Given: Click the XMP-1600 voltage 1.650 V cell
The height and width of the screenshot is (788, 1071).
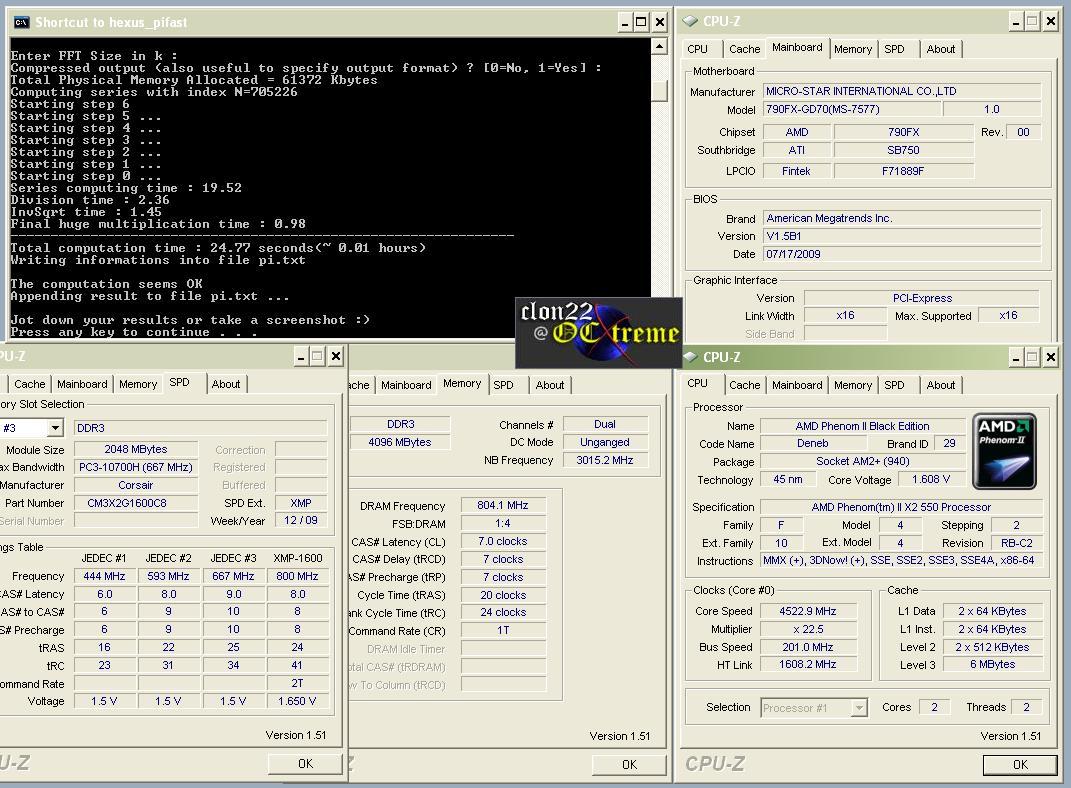Looking at the screenshot, I should point(297,701).
